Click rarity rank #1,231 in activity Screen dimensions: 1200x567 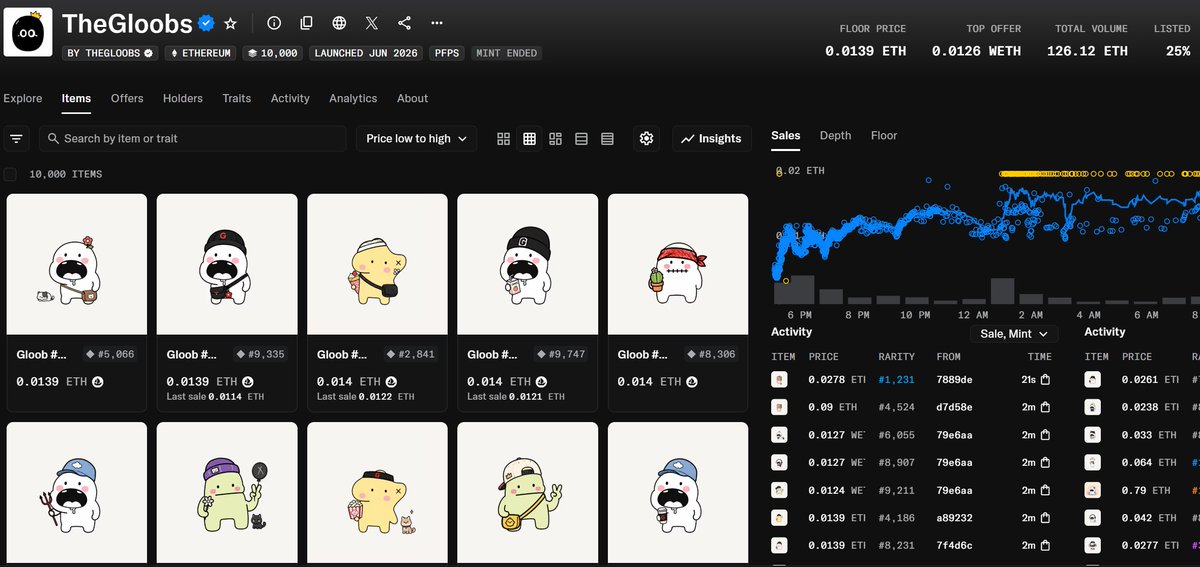pos(896,380)
